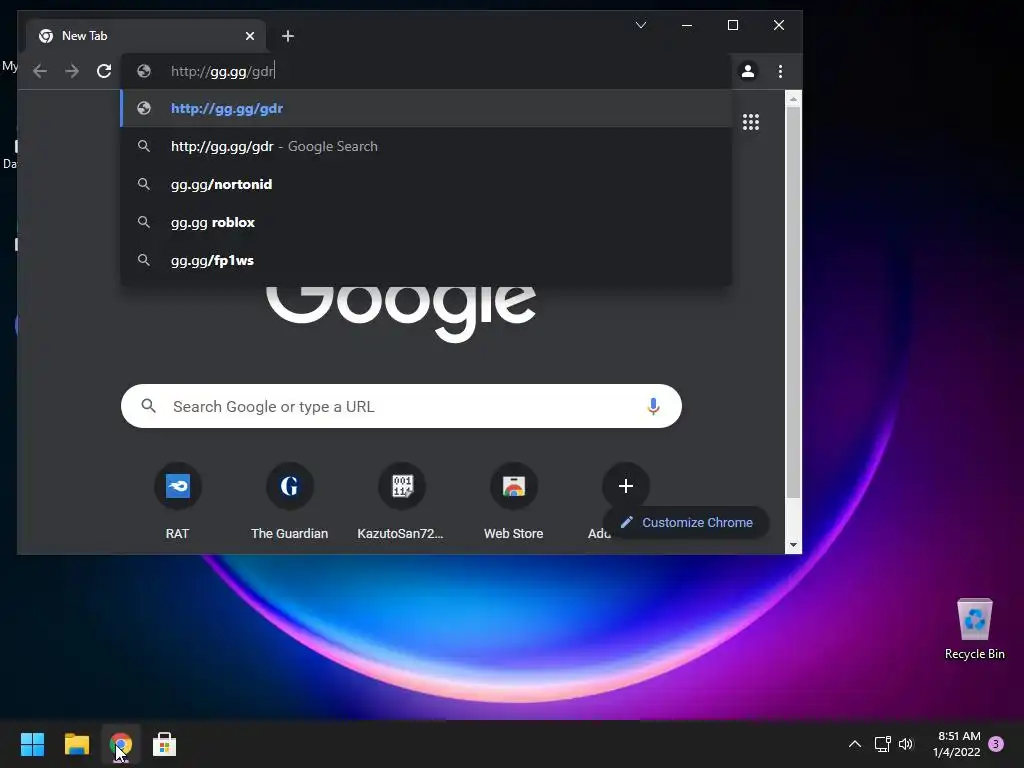1024x768 pixels.
Task: Click the scrollbar down arrow in Chrome
Action: 793,545
